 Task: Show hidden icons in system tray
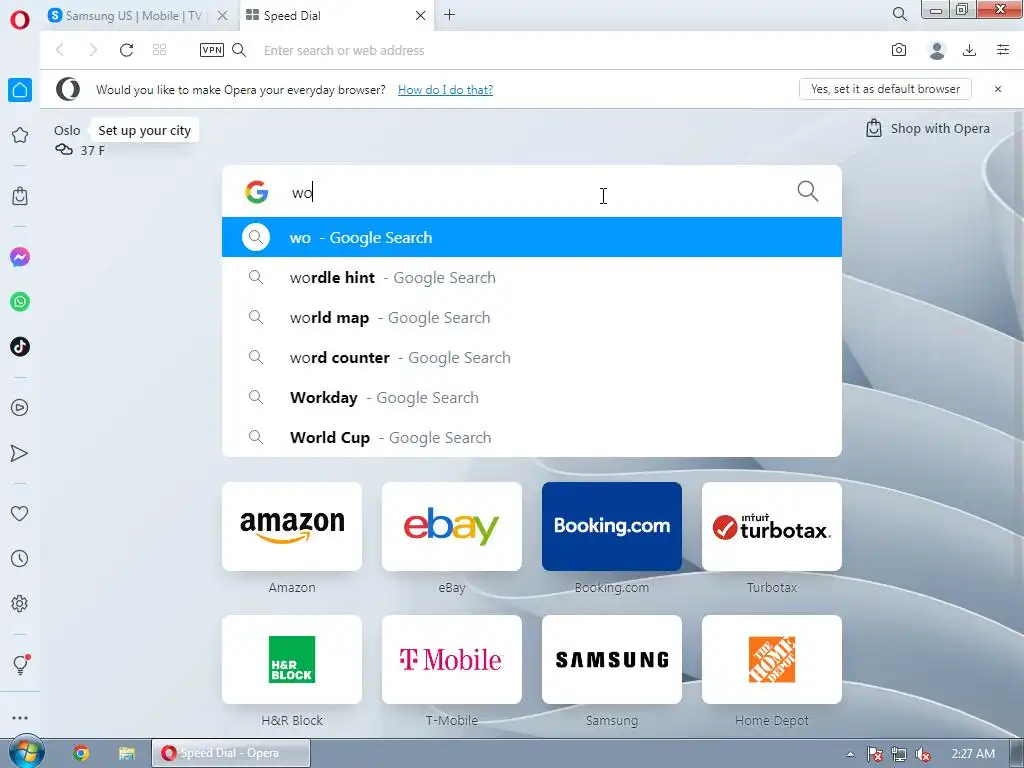click(x=850, y=754)
